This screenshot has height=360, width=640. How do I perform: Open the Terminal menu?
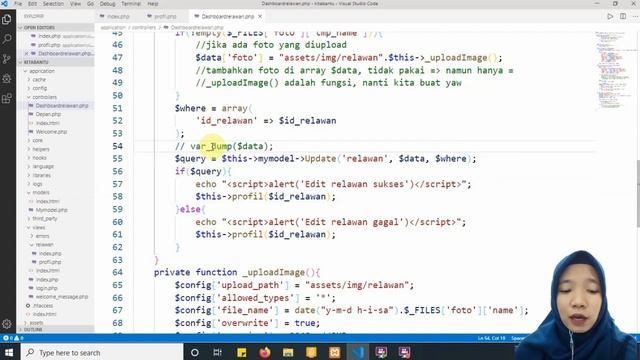point(131,4)
